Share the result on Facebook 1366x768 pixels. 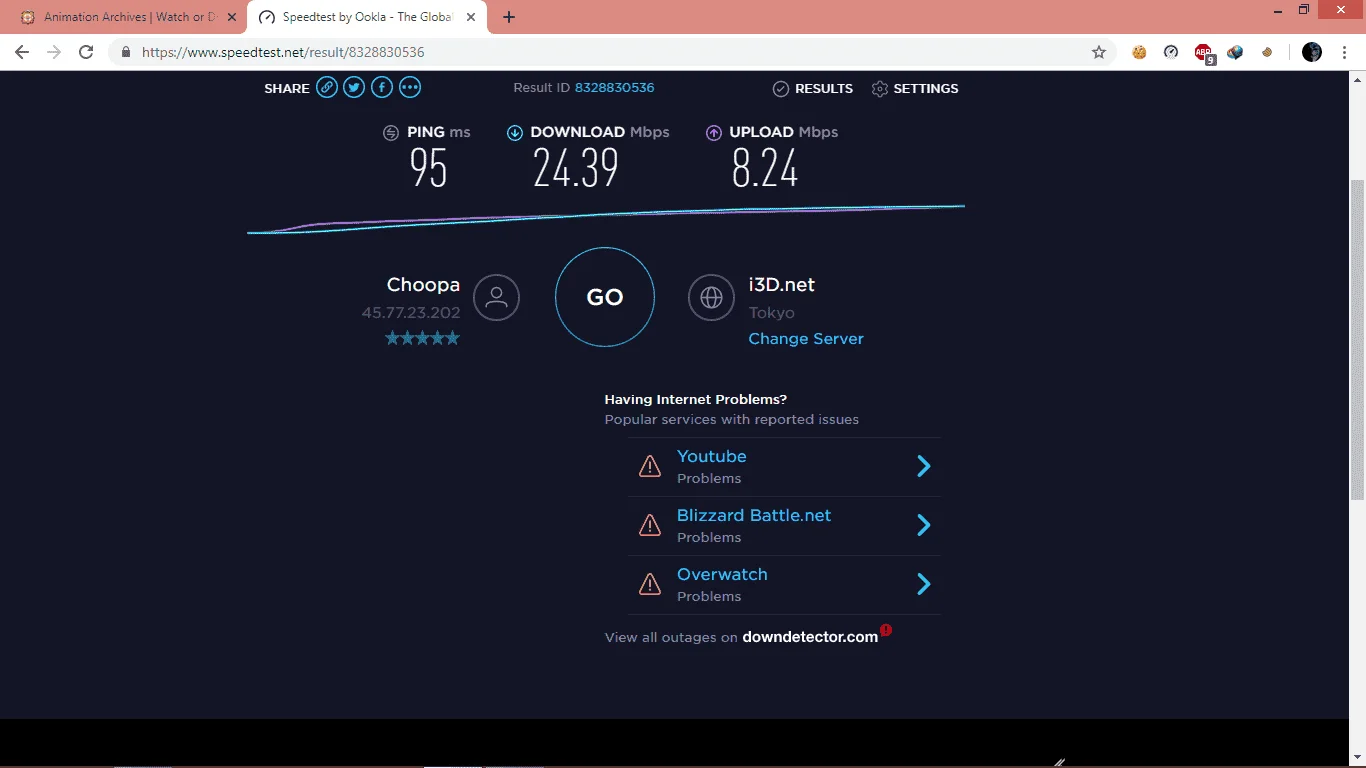(382, 88)
